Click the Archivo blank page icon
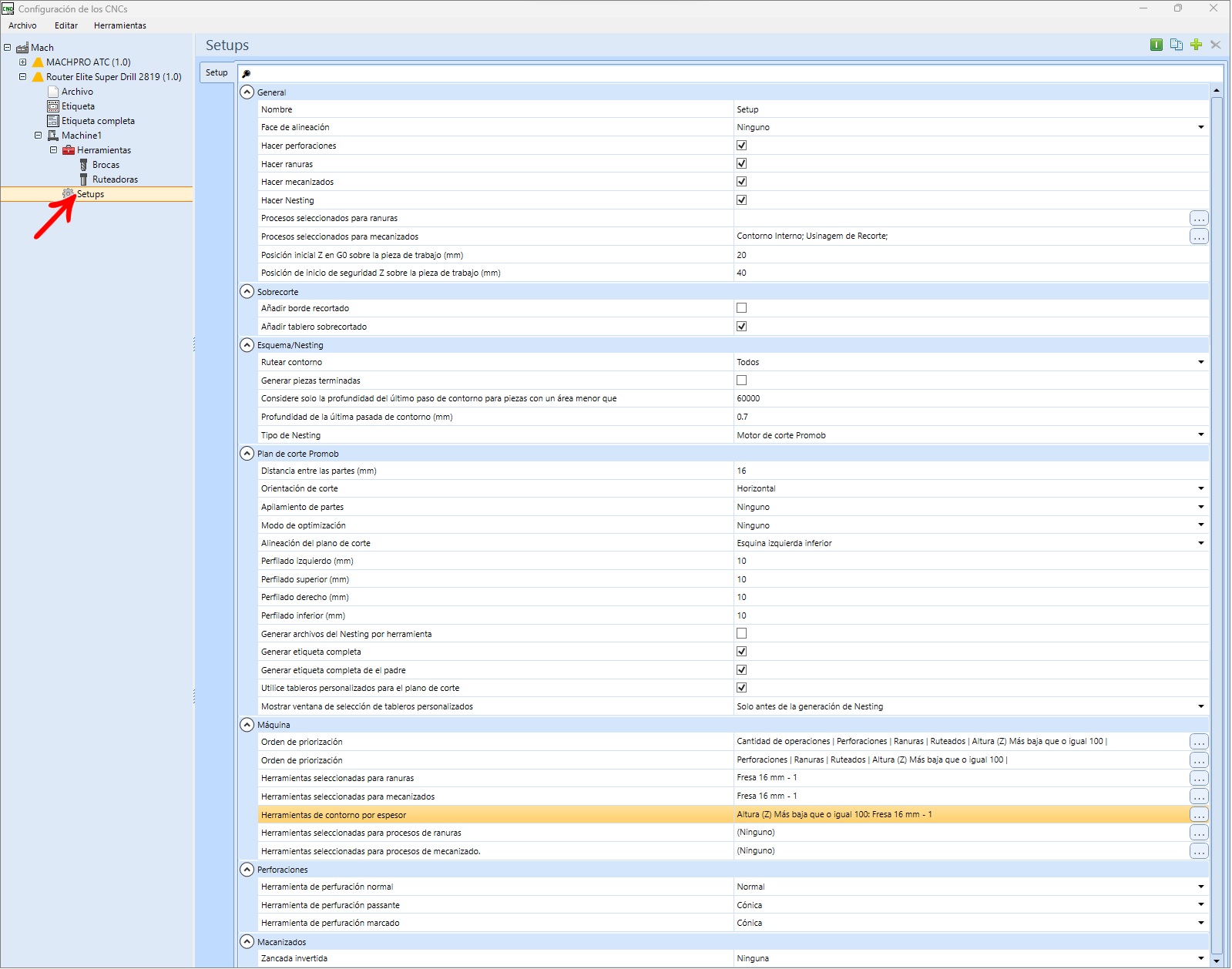The width and height of the screenshot is (1232, 969). pos(53,92)
